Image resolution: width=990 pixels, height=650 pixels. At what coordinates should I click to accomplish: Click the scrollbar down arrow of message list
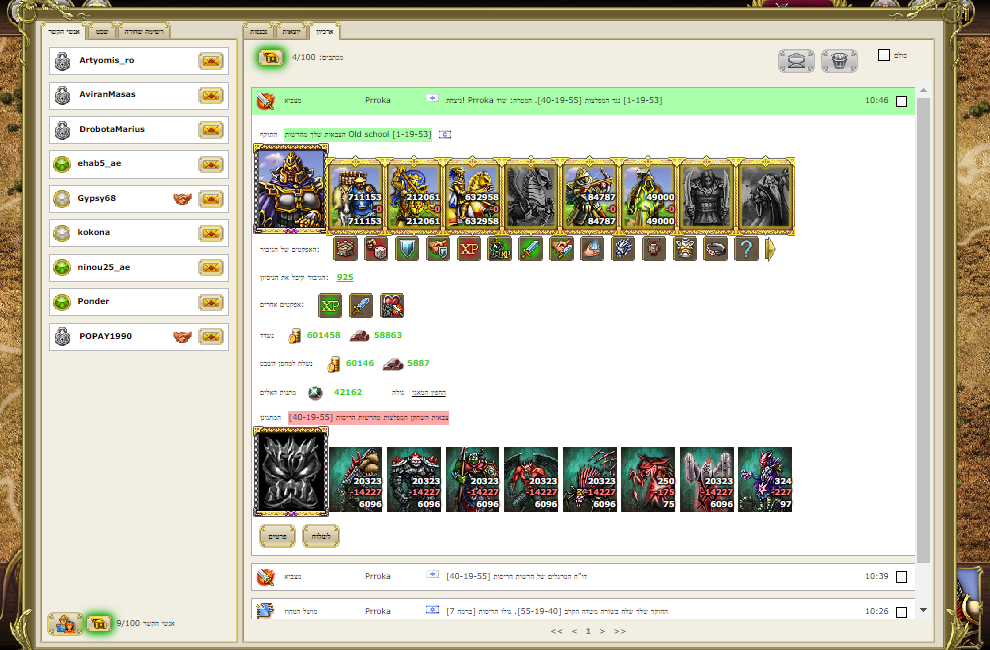(923, 610)
